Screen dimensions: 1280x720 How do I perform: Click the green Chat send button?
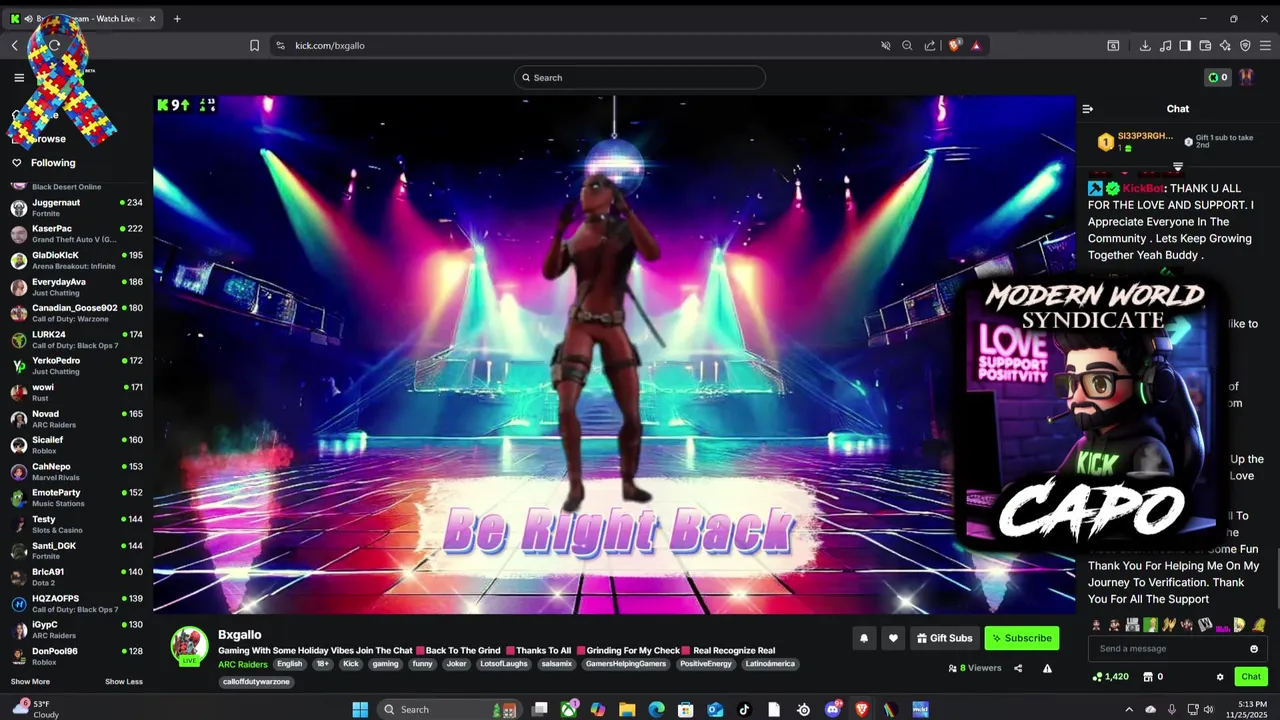coord(1251,677)
